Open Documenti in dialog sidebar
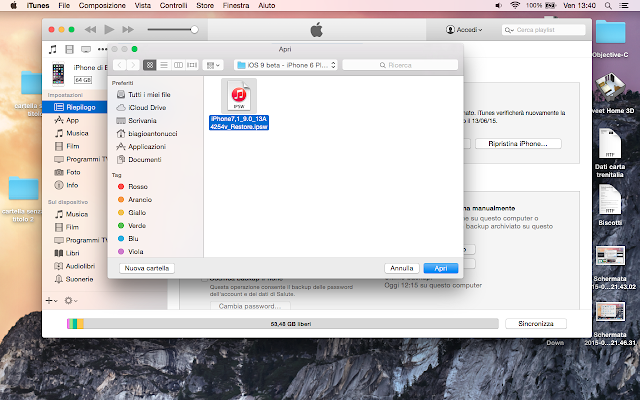The width and height of the screenshot is (640, 400). tap(139, 160)
